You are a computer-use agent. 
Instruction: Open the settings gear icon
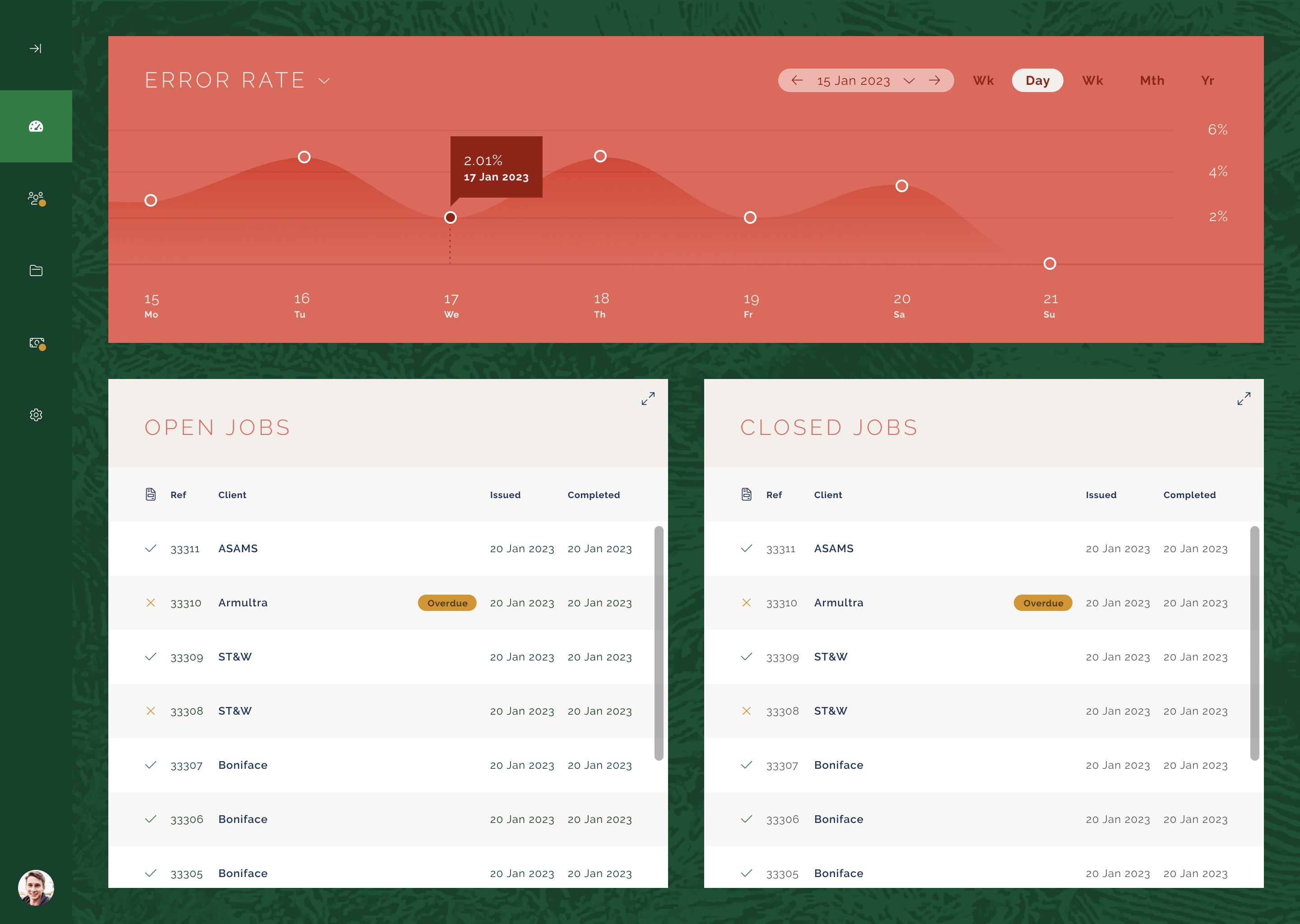tap(36, 415)
